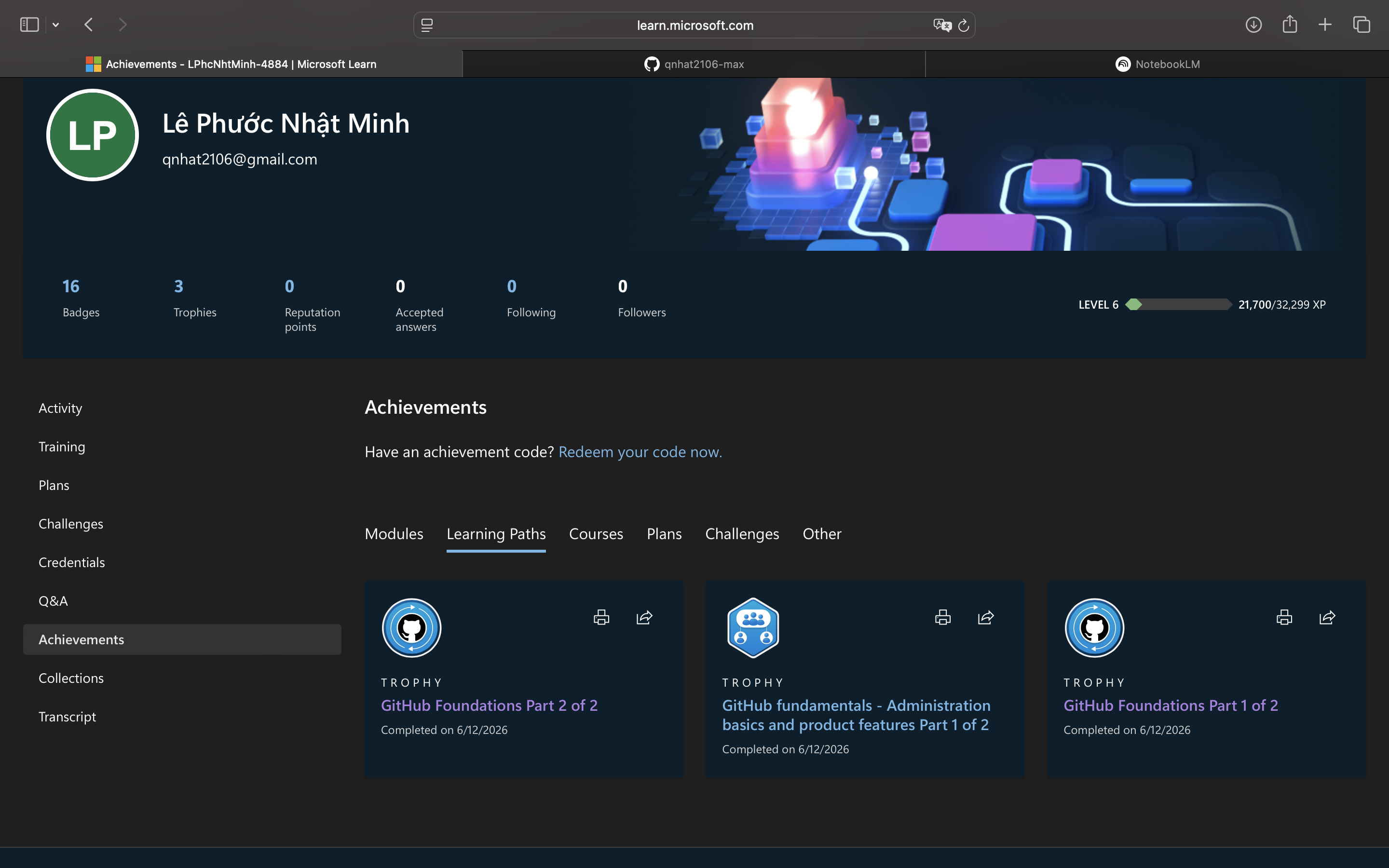Switch to the Challenges achievements tab
The width and height of the screenshot is (1389, 868).
click(x=742, y=534)
